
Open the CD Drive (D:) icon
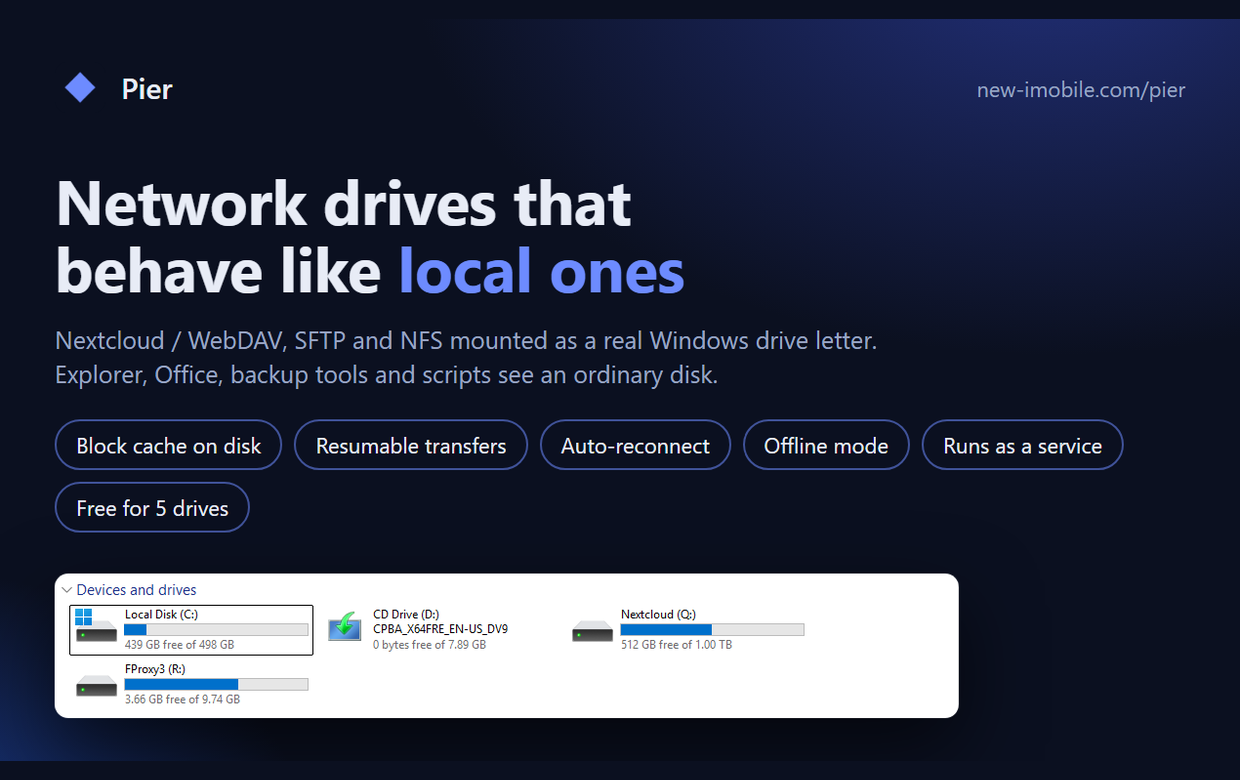click(345, 626)
